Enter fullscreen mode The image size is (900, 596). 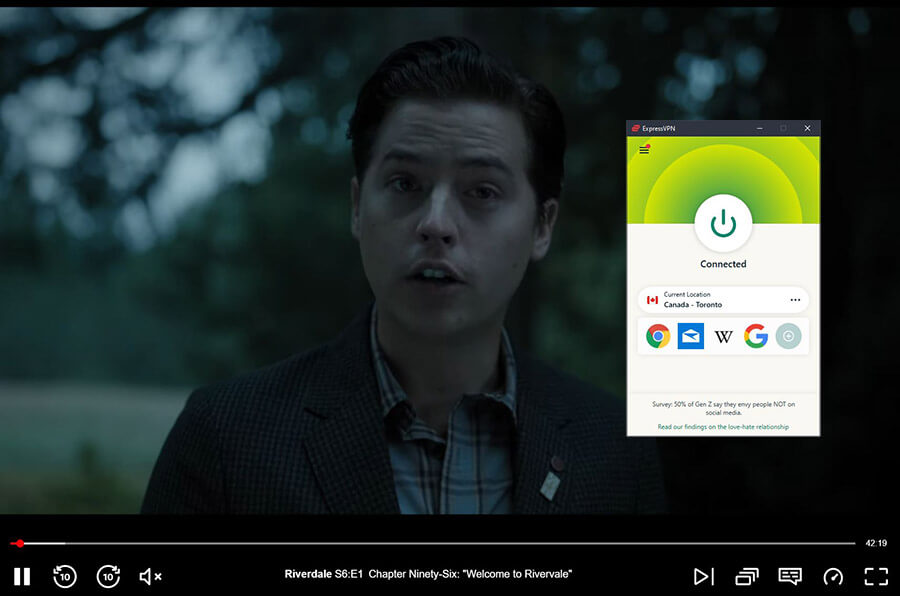tap(876, 576)
